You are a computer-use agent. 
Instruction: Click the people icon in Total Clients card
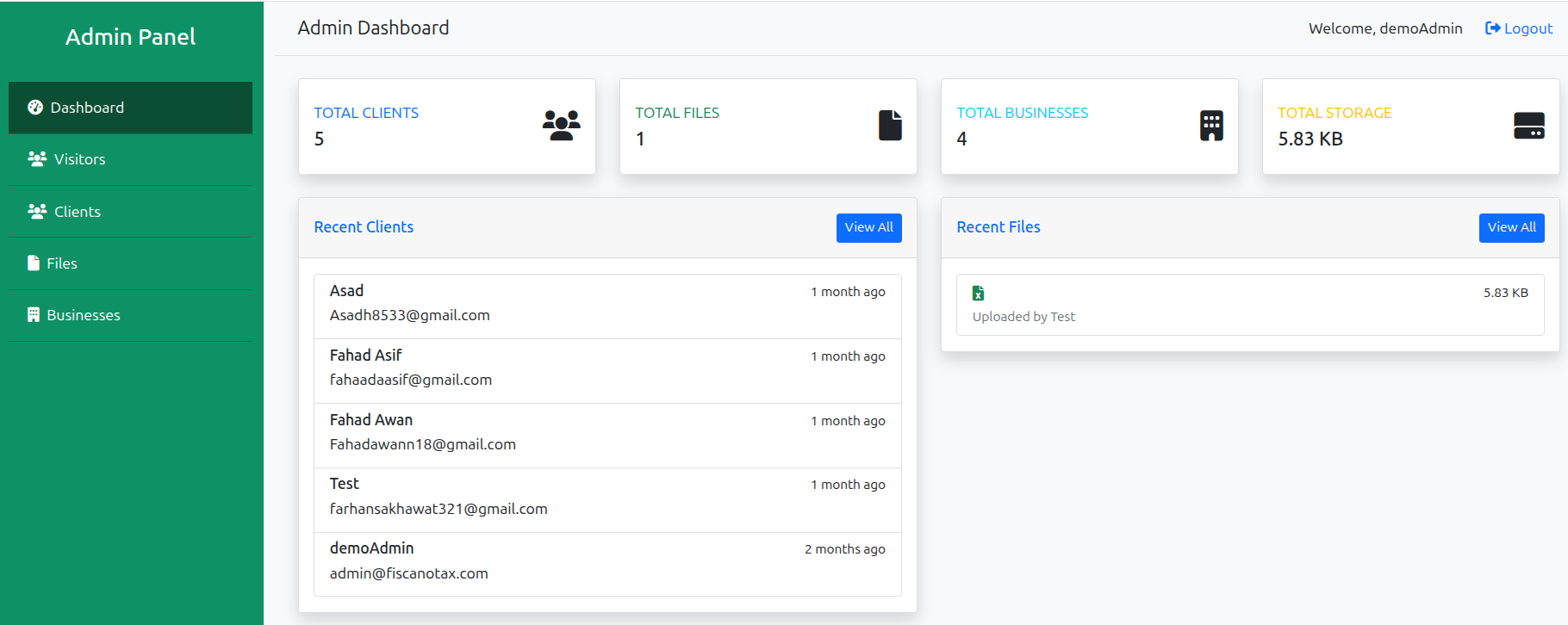[x=561, y=126]
